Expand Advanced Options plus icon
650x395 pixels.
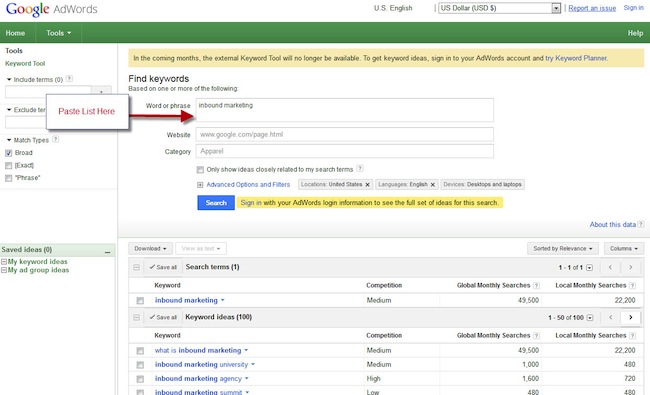click(200, 185)
